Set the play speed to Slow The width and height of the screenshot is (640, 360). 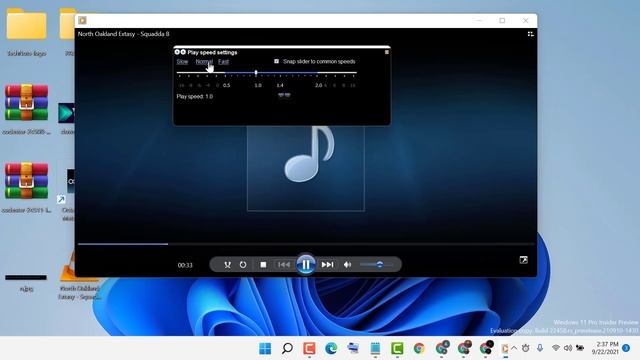coord(182,62)
